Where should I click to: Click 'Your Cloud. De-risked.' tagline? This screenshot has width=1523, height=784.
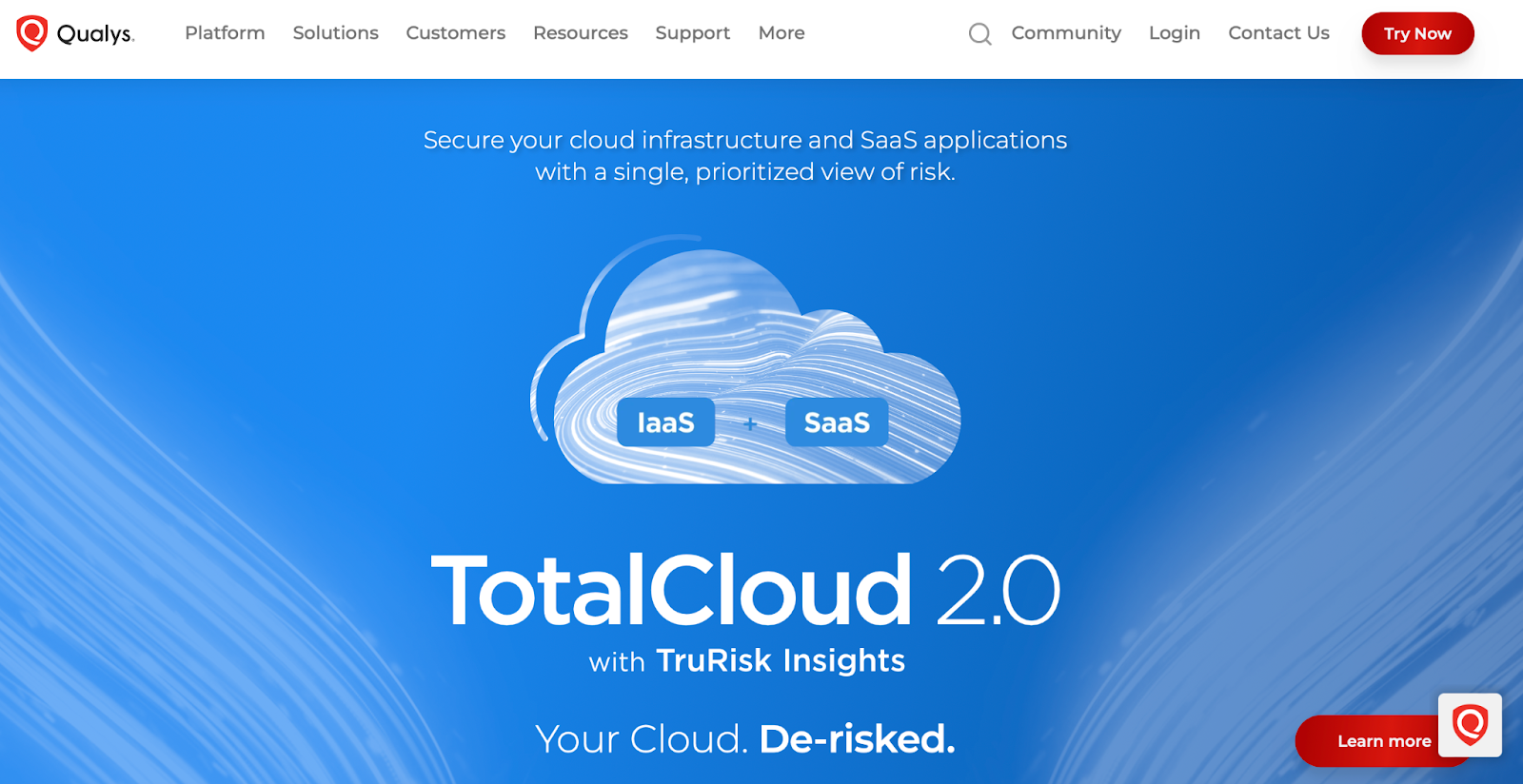(745, 739)
